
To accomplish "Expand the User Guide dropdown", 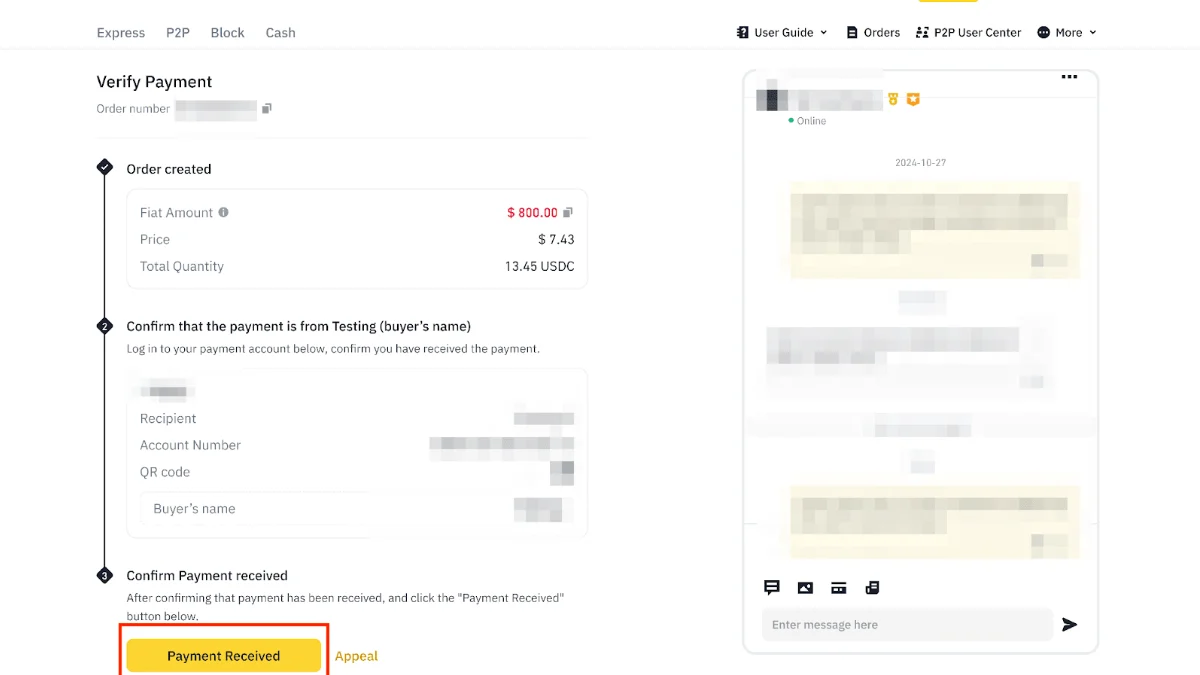I will [x=782, y=32].
